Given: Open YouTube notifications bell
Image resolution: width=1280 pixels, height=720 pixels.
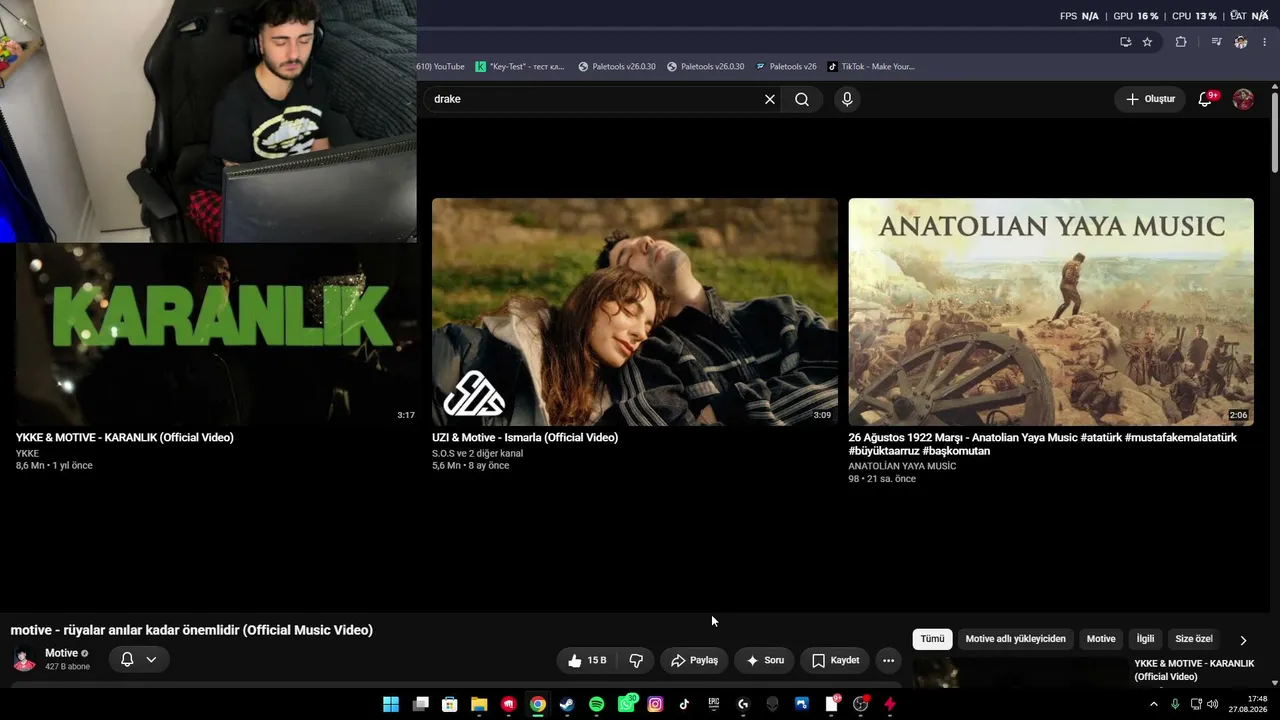Looking at the screenshot, I should pyautogui.click(x=1205, y=99).
